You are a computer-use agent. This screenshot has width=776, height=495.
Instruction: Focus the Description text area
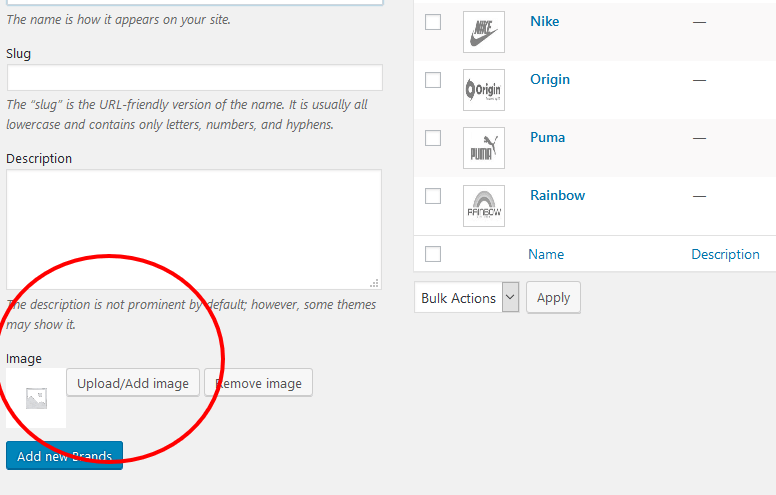(x=194, y=230)
